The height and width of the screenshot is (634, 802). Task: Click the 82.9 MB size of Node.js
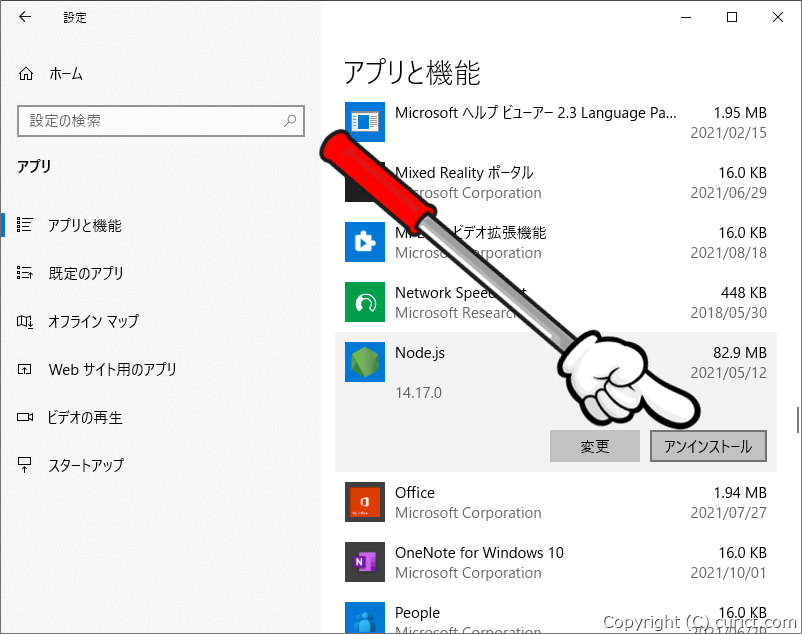tap(740, 353)
